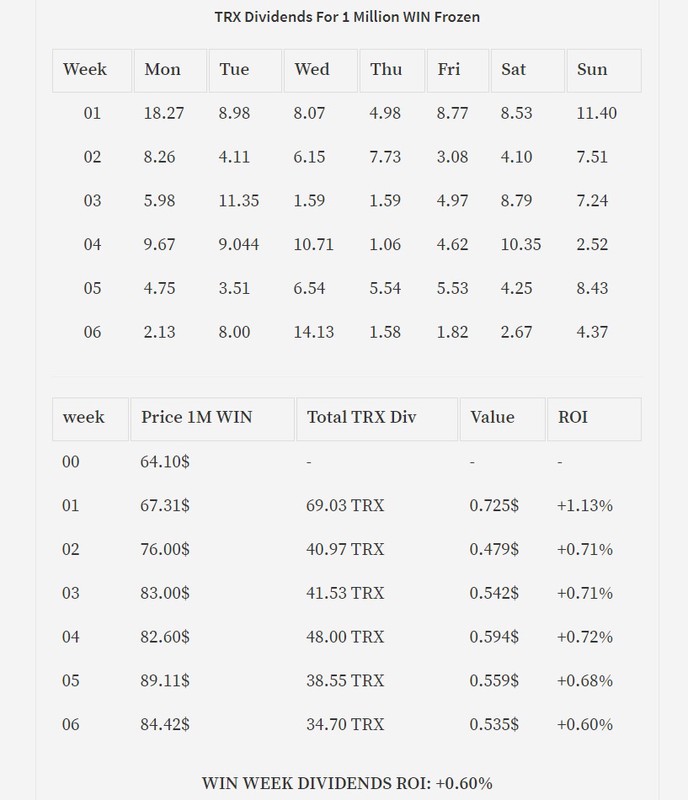Select Monday week 01 value 18.27
Screen dimensions: 688x800
[163, 113]
